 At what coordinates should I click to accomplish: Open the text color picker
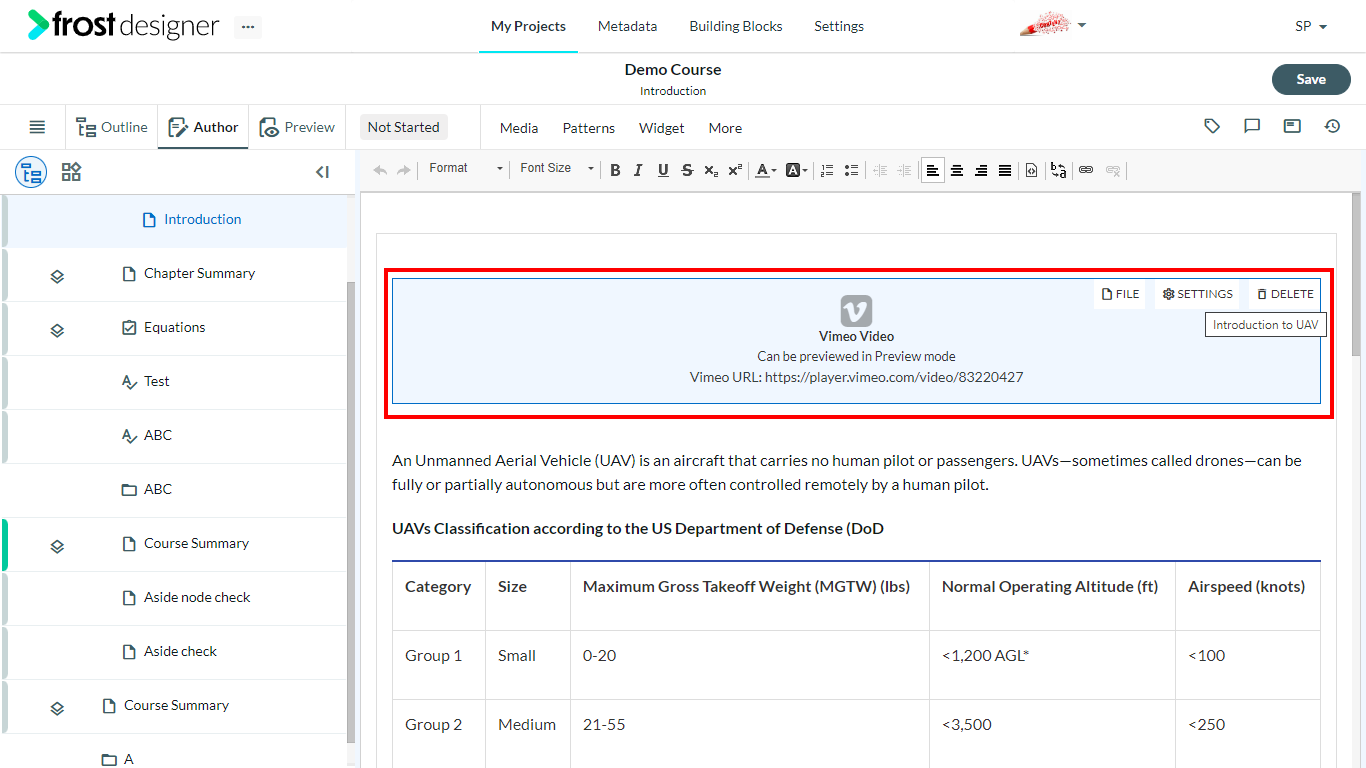[x=765, y=170]
